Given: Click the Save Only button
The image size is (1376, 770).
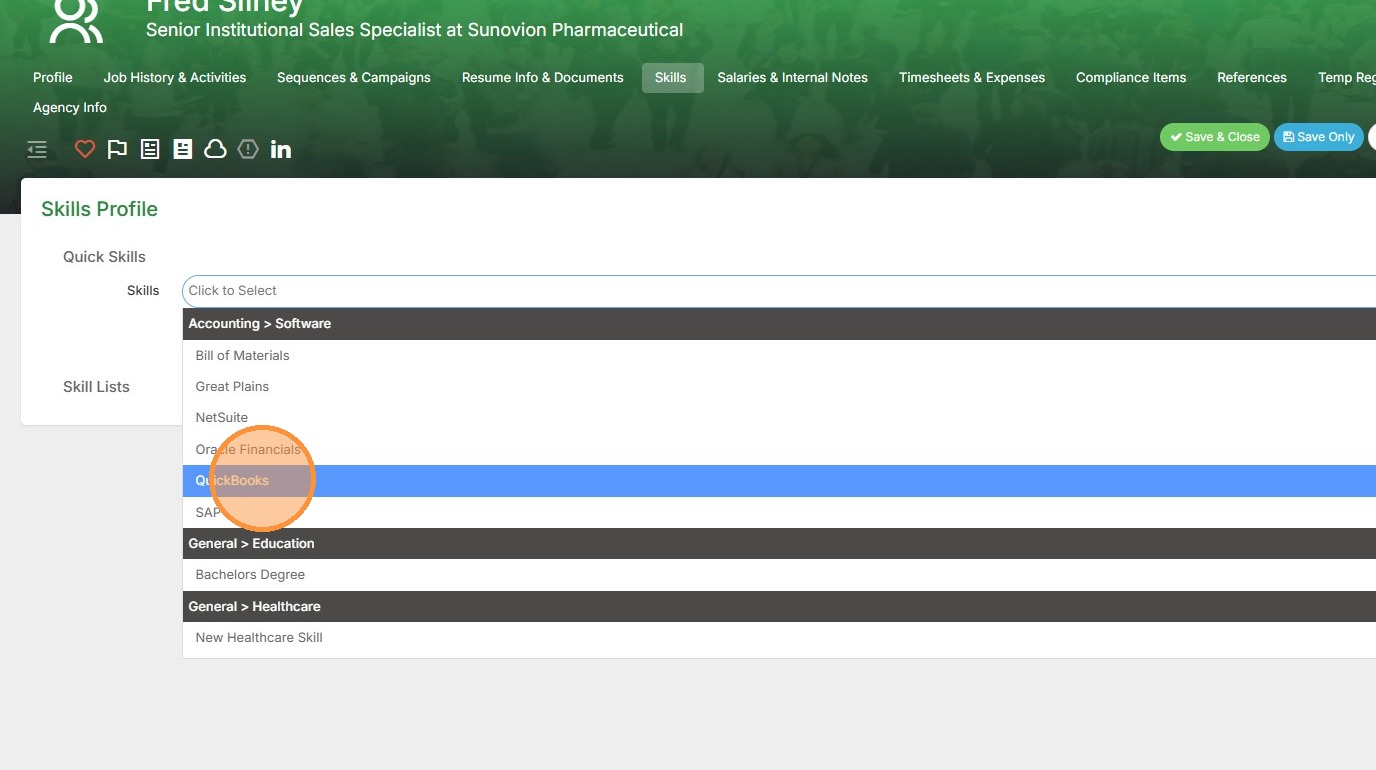Looking at the screenshot, I should tap(1319, 137).
